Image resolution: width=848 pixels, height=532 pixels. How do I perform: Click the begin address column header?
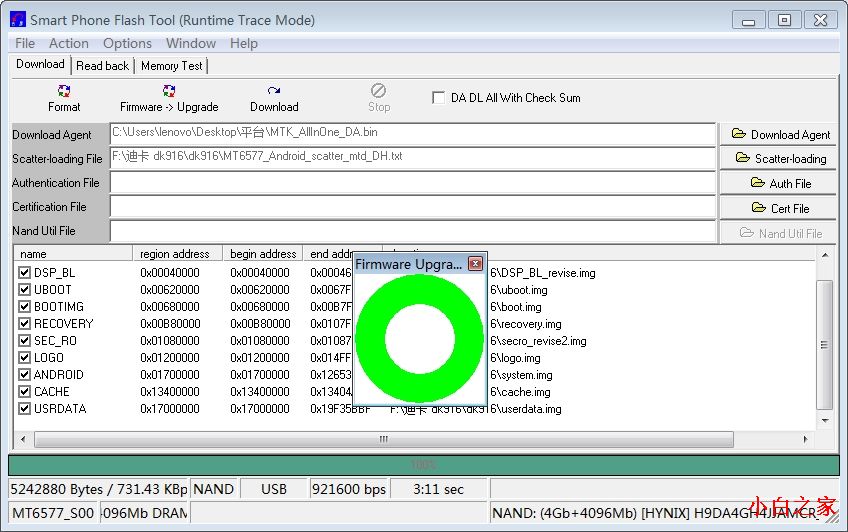coord(263,254)
